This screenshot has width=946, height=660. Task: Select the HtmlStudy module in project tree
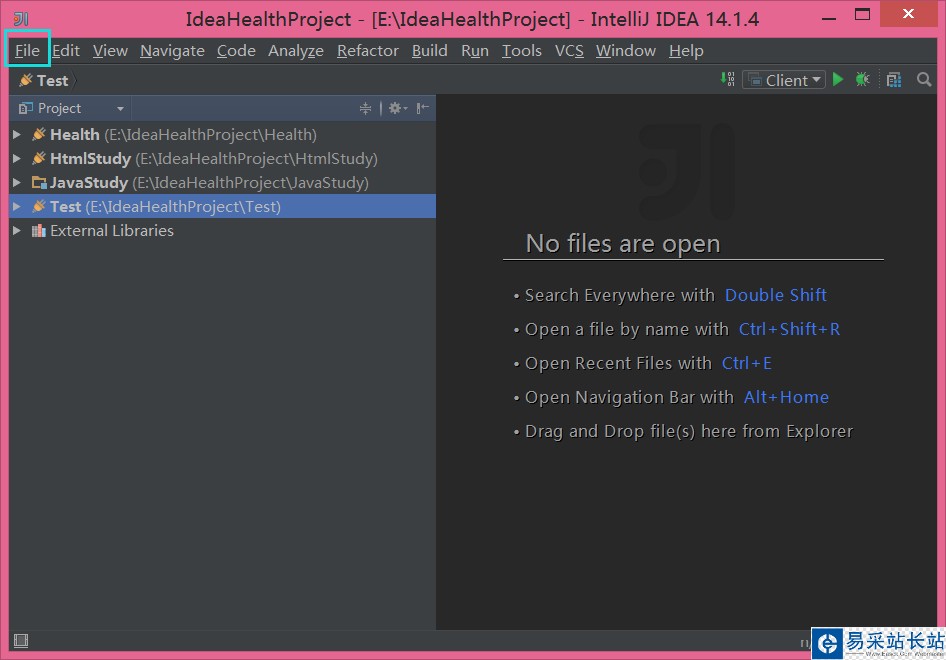(x=90, y=158)
